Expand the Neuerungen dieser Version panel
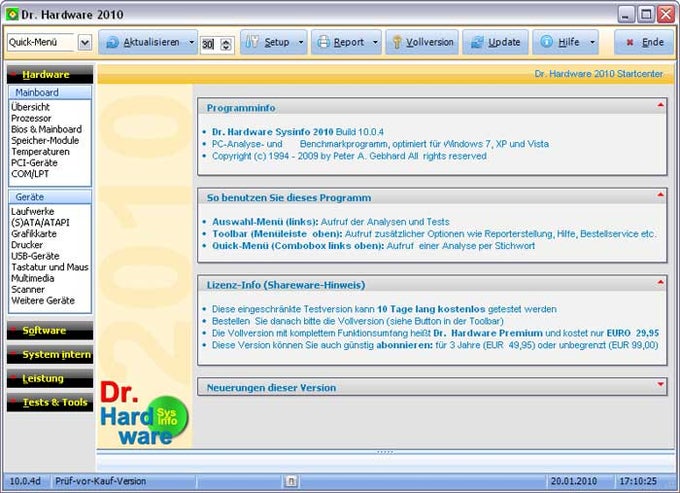The image size is (680, 493). point(660,384)
